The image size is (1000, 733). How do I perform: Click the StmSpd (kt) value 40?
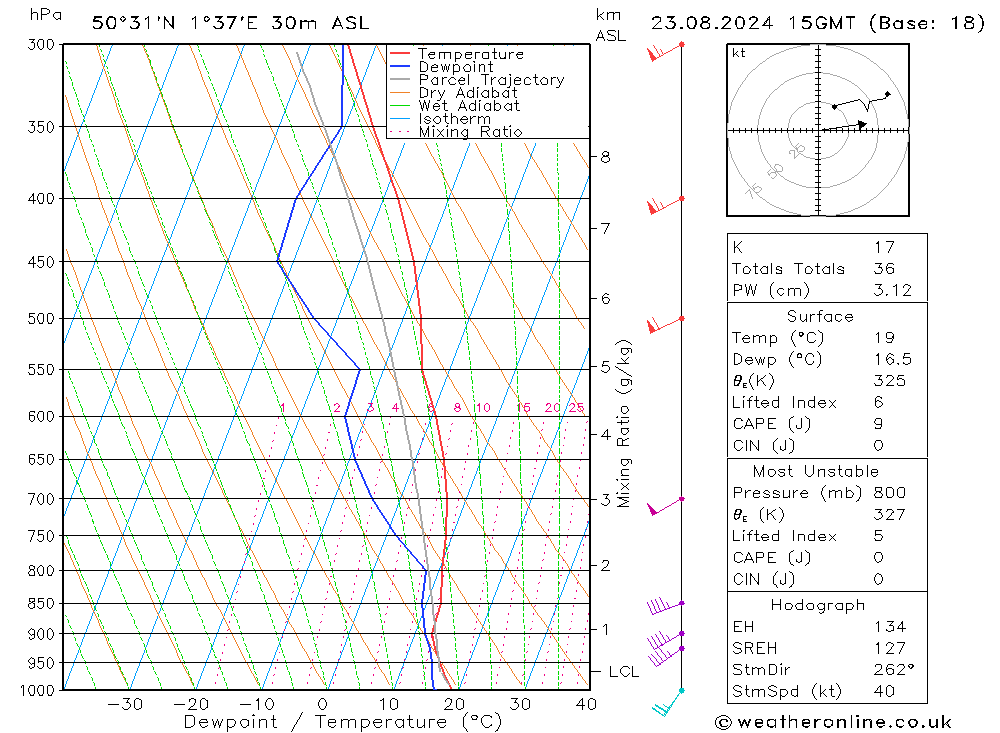pyautogui.click(x=884, y=691)
